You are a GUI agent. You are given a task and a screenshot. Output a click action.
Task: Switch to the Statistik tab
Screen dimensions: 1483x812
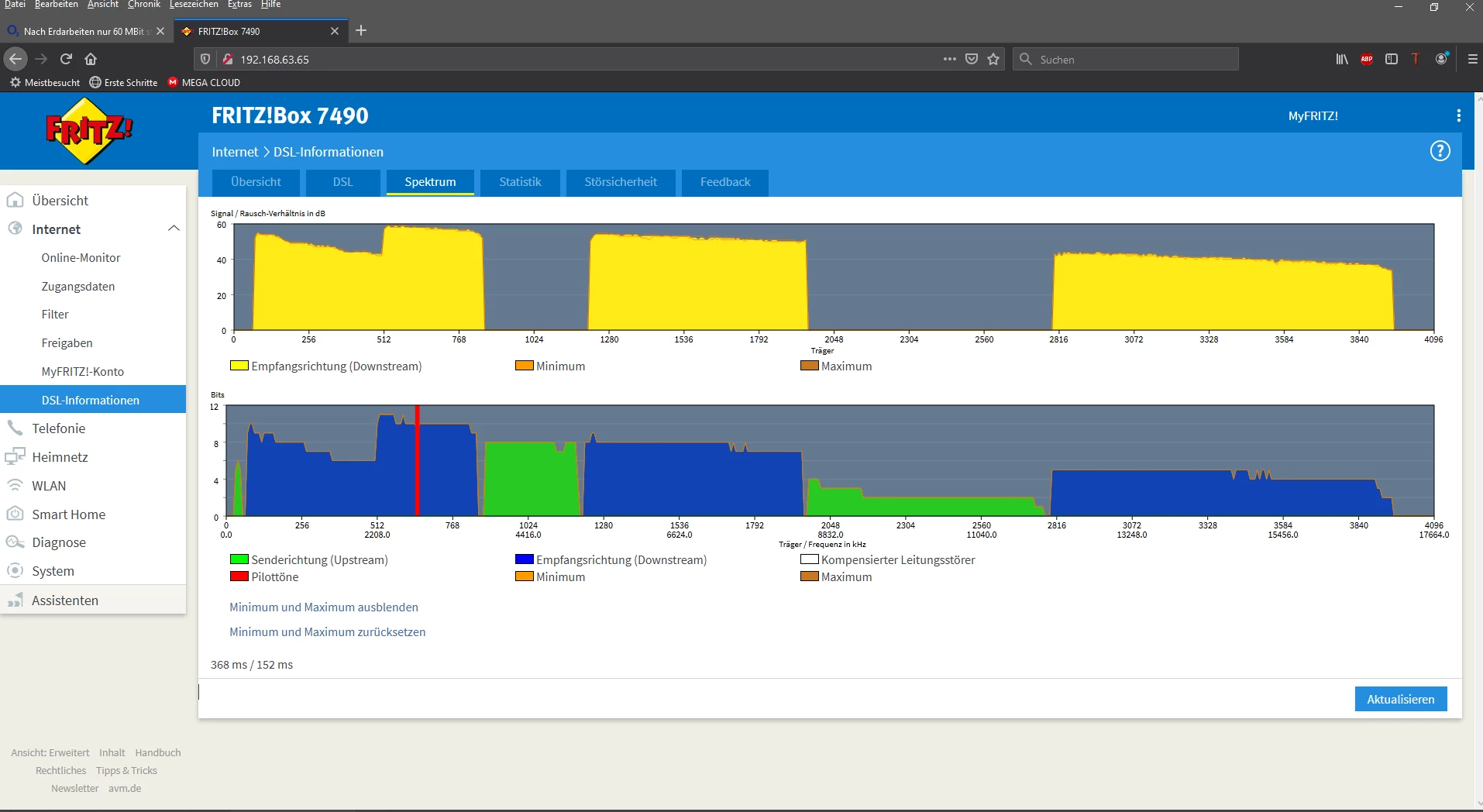[x=520, y=182]
